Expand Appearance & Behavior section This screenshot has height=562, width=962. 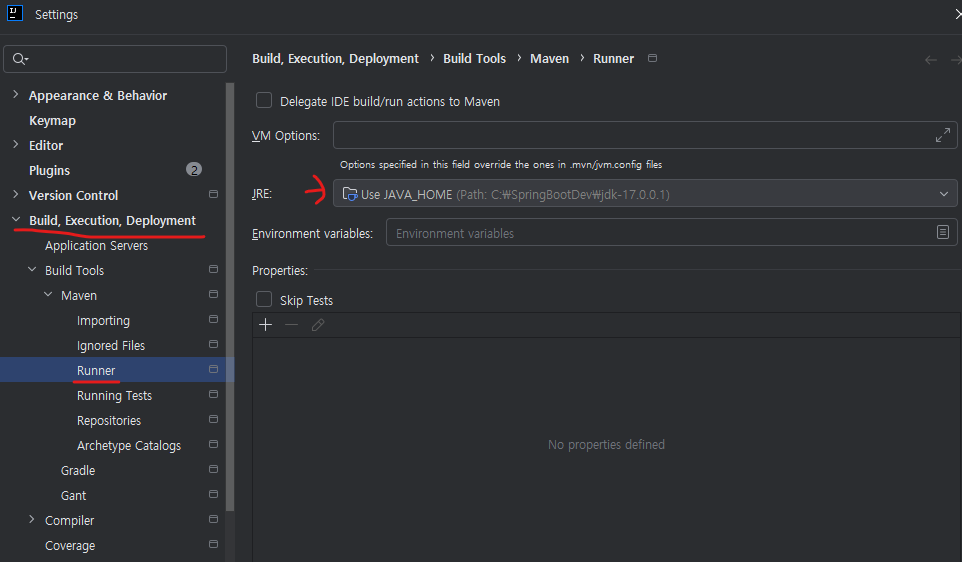coord(16,94)
